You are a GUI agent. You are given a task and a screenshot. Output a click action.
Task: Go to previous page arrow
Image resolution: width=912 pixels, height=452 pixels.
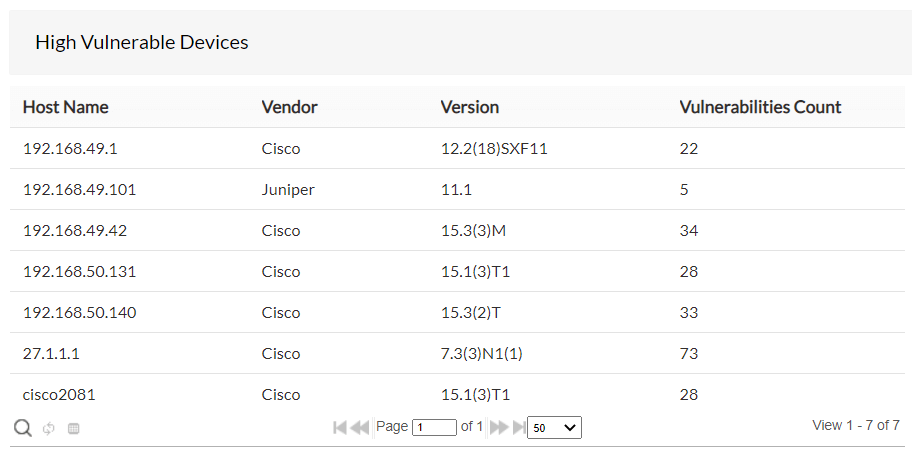360,427
